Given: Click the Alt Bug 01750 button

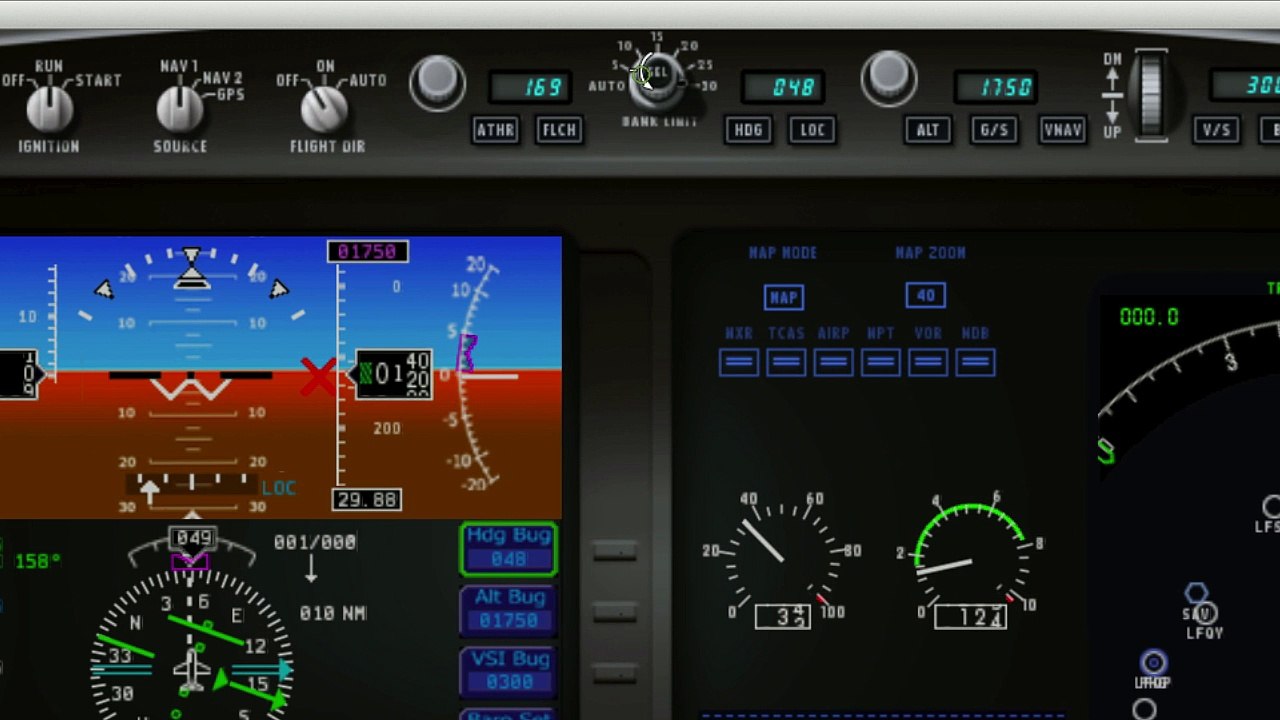Looking at the screenshot, I should 508,611.
